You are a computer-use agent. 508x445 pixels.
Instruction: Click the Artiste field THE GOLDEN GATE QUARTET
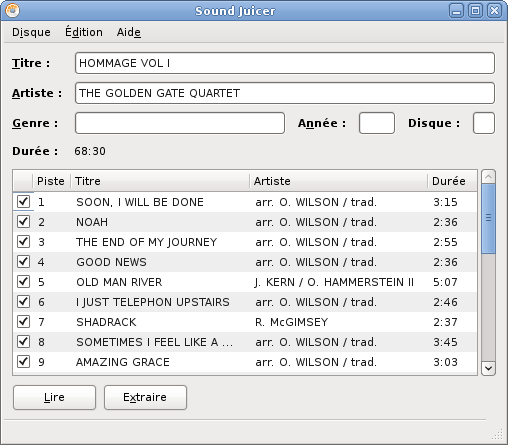(x=285, y=93)
